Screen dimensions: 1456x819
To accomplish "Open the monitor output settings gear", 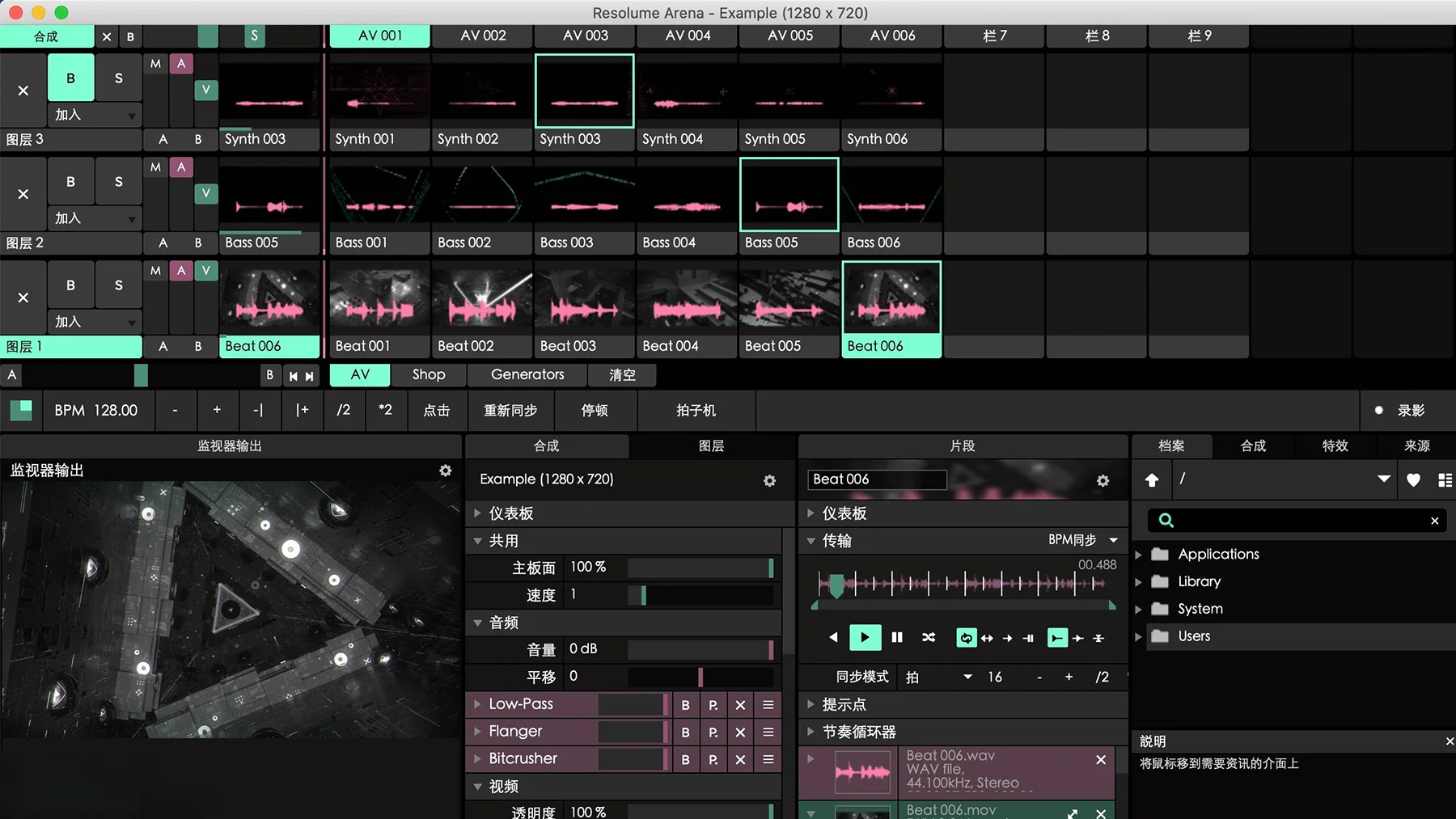I will [x=445, y=471].
